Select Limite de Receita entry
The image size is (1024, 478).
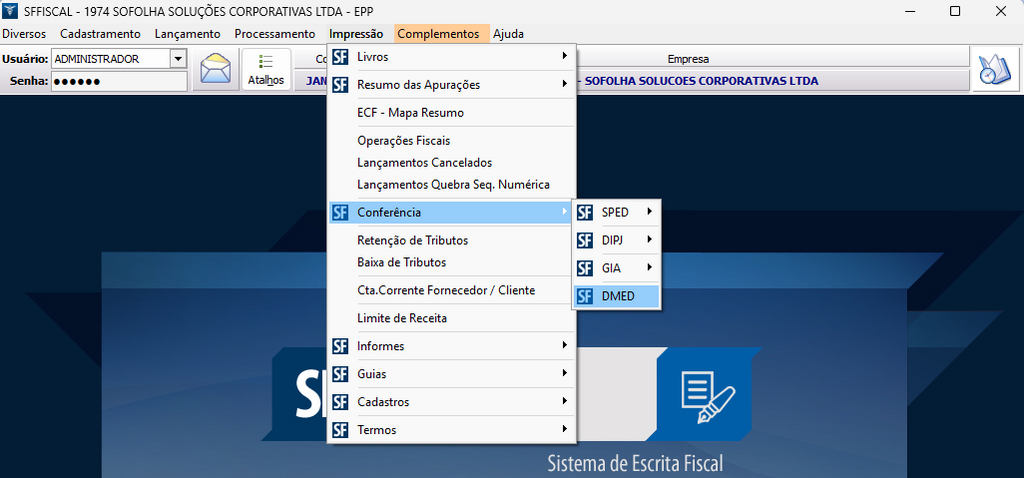click(401, 318)
